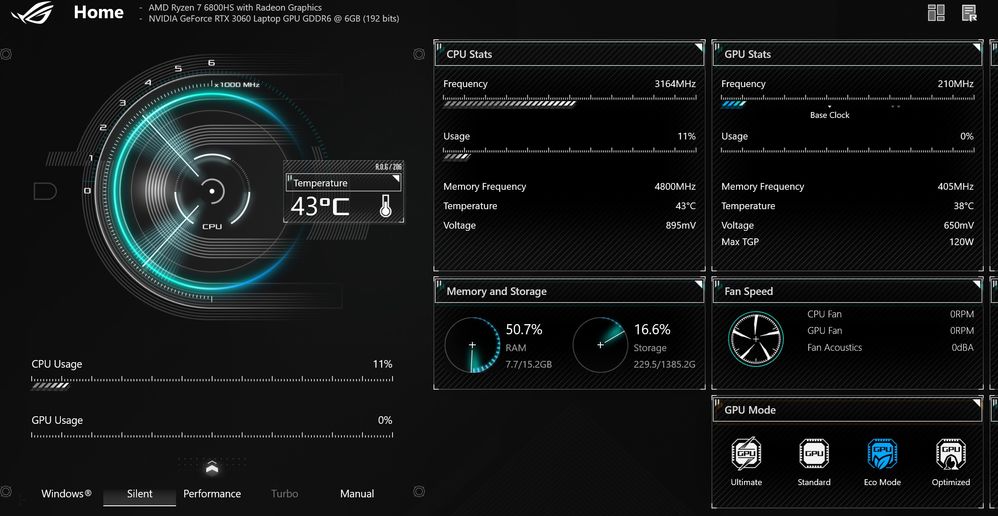
Task: Click the spinning fan icon
Action: pyautogui.click(x=756, y=338)
